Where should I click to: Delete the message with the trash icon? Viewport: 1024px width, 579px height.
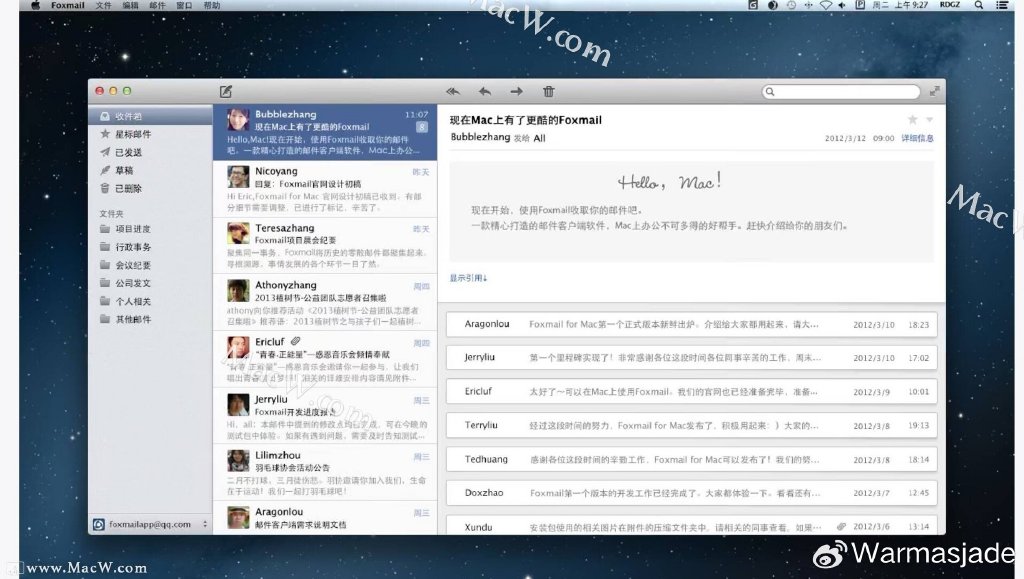coord(549,91)
